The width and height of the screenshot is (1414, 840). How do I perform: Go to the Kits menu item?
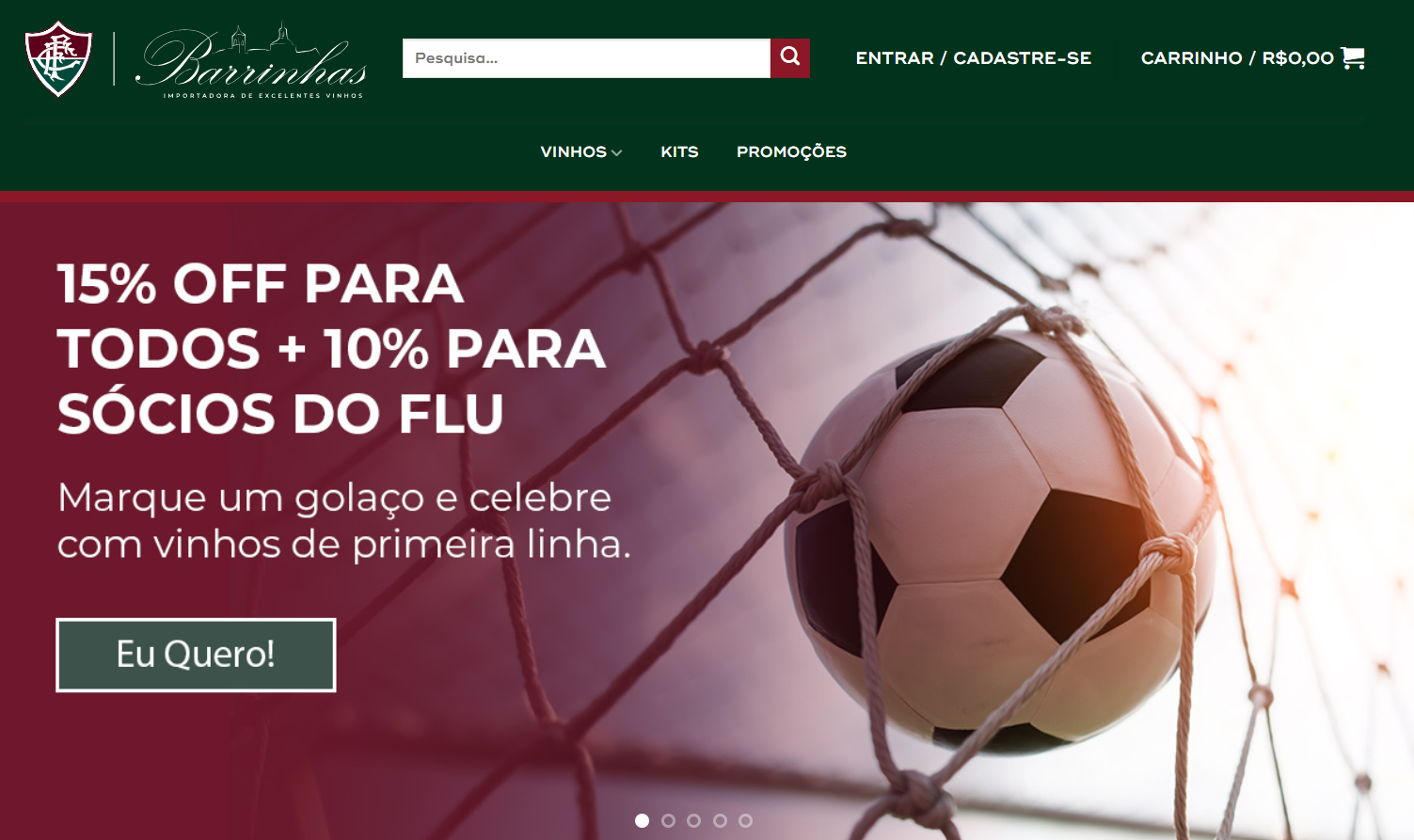pyautogui.click(x=679, y=151)
